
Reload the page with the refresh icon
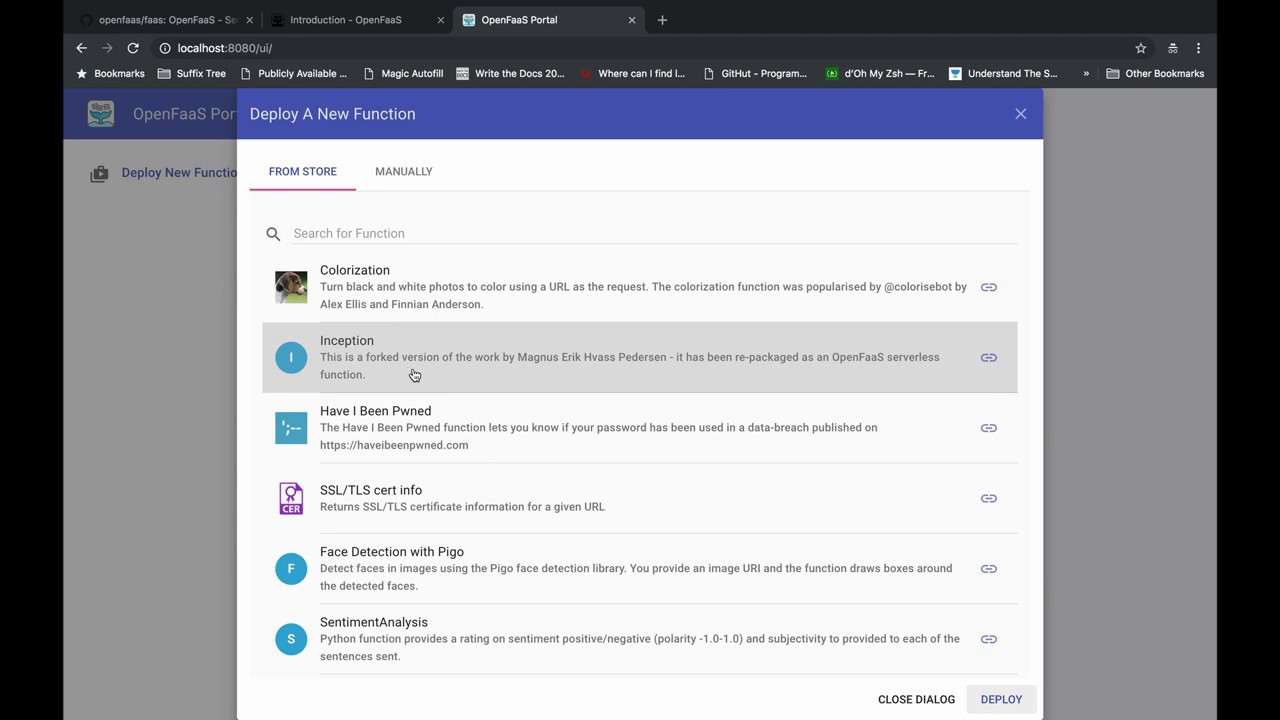point(133,48)
